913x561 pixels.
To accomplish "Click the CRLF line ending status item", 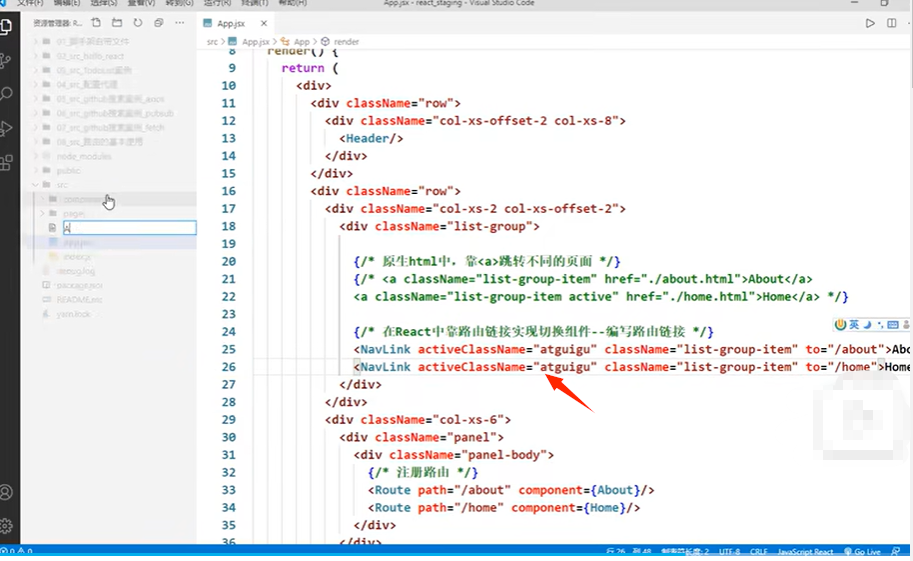I will (758, 551).
